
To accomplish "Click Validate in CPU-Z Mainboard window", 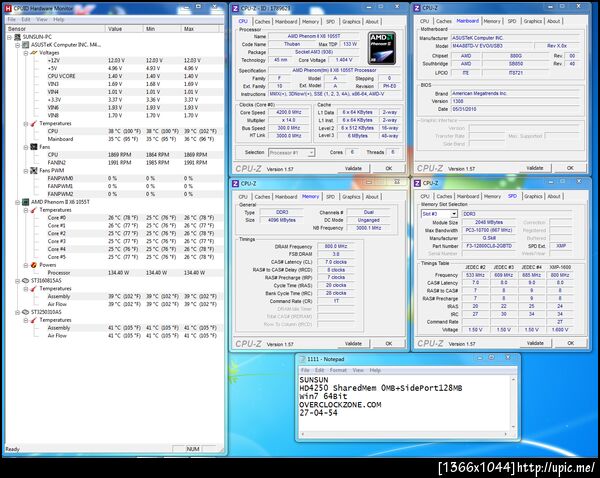I will [x=535, y=168].
